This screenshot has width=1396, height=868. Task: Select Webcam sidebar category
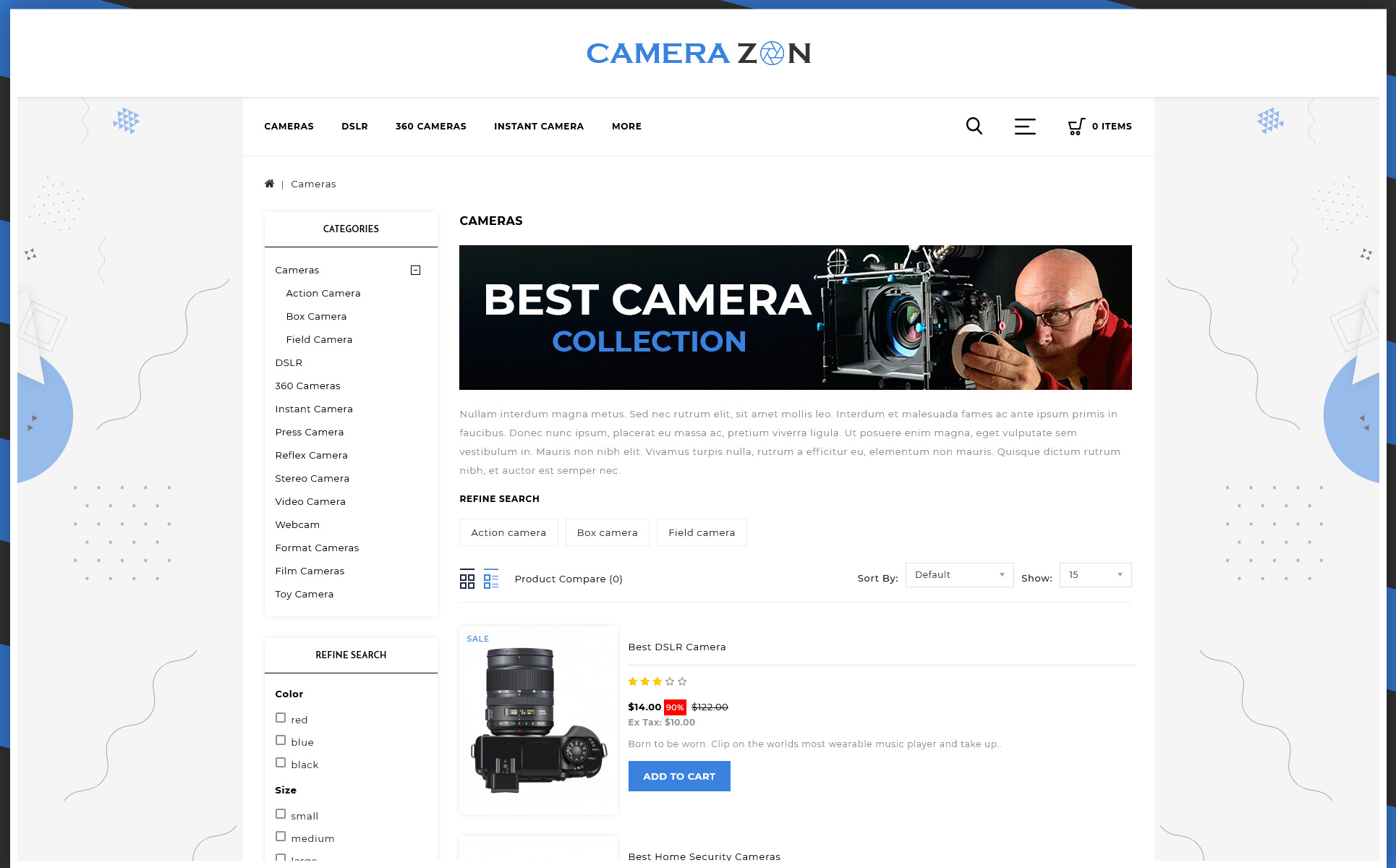click(x=297, y=524)
